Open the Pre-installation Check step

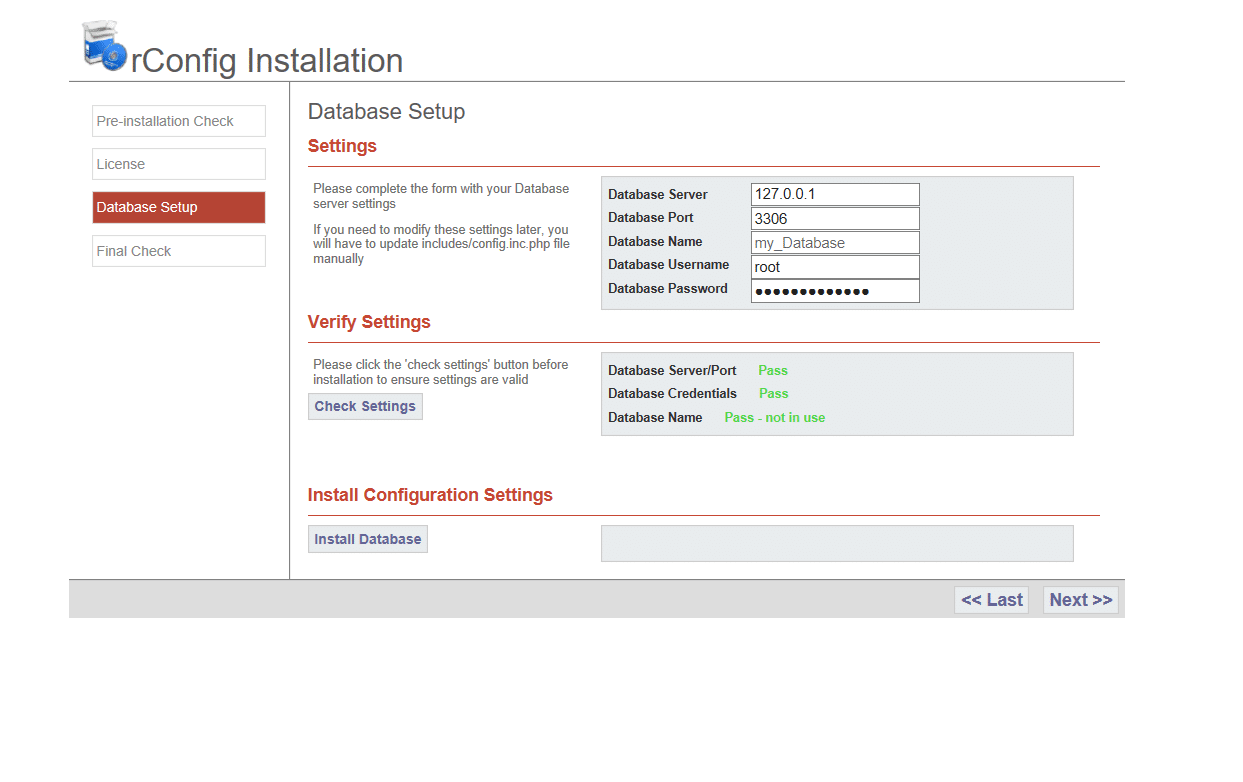179,121
